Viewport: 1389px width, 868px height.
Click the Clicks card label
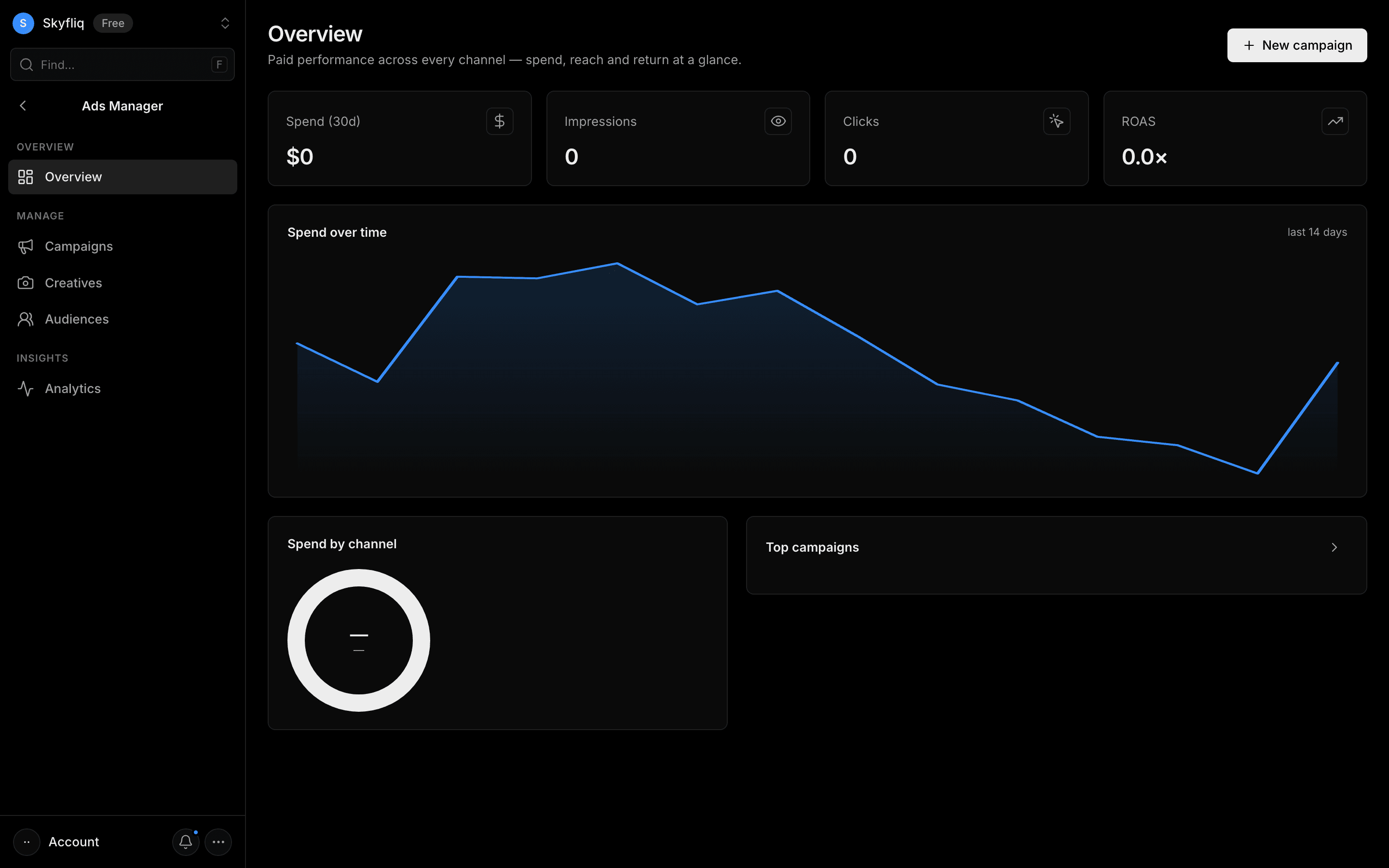pos(860,121)
